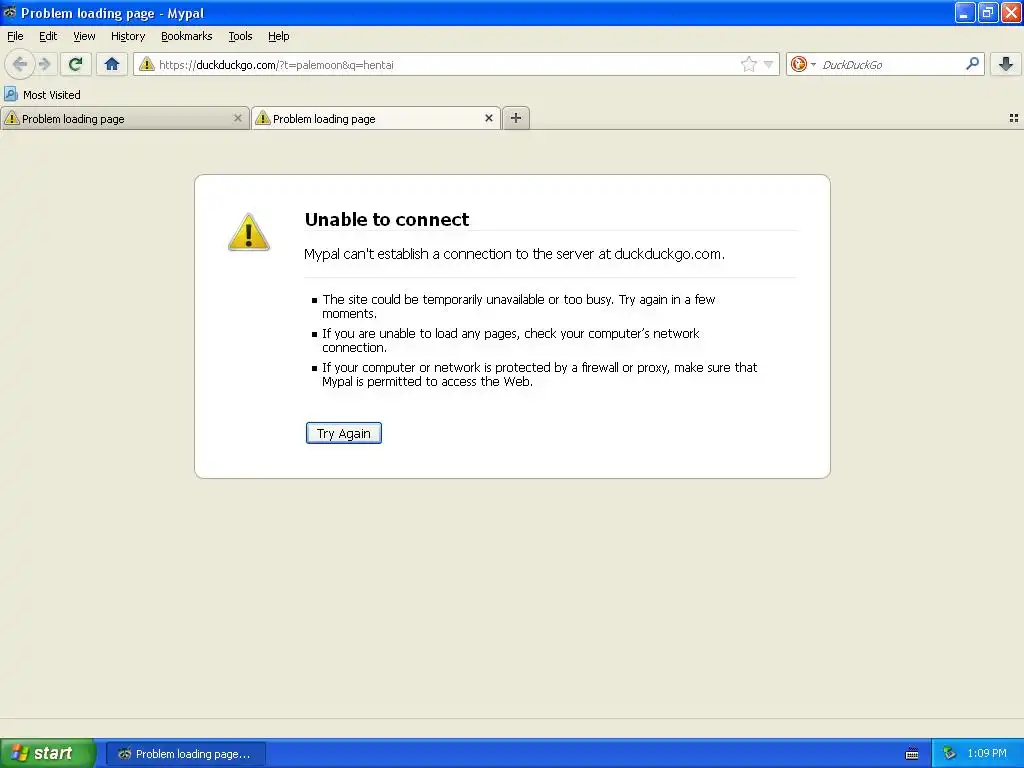Click the Unable to connect heading
The width and height of the screenshot is (1024, 768).
pos(387,219)
